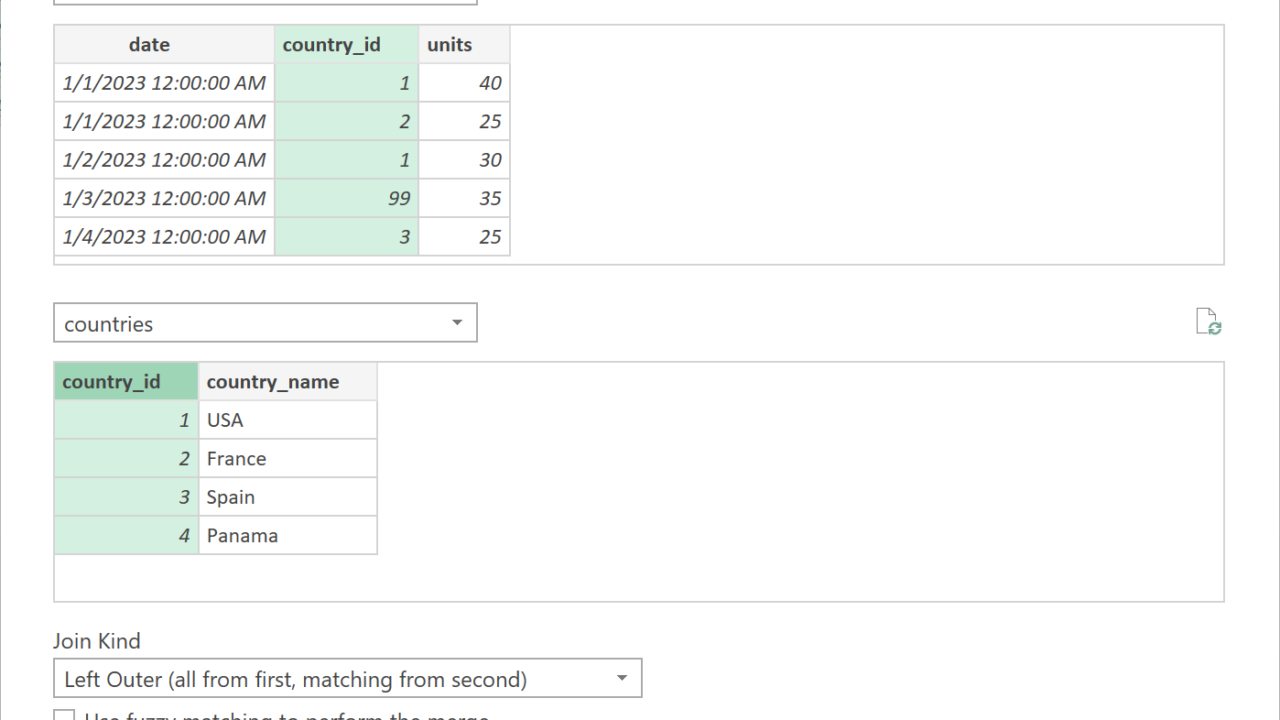Viewport: 1280px width, 720px height.
Task: Click the refresh preview icon beside countries
Action: point(1208,322)
